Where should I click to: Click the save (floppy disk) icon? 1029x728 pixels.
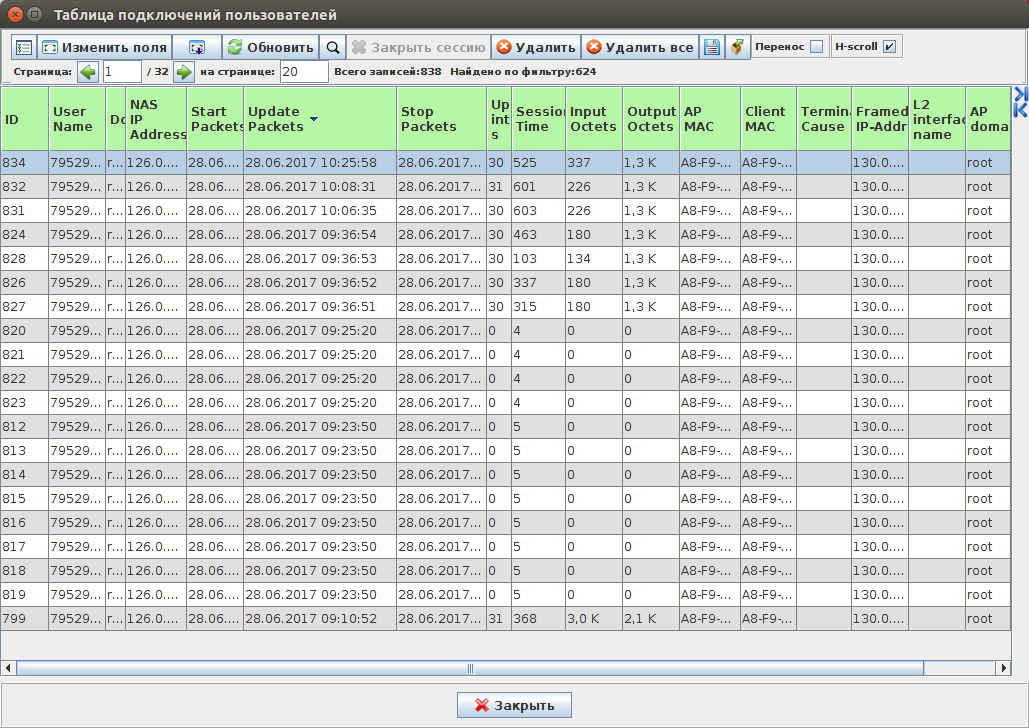(x=711, y=47)
